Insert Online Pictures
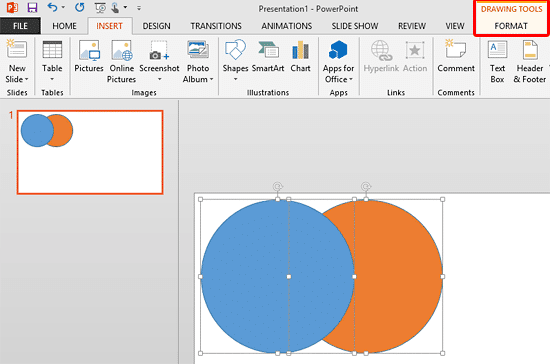 122,61
